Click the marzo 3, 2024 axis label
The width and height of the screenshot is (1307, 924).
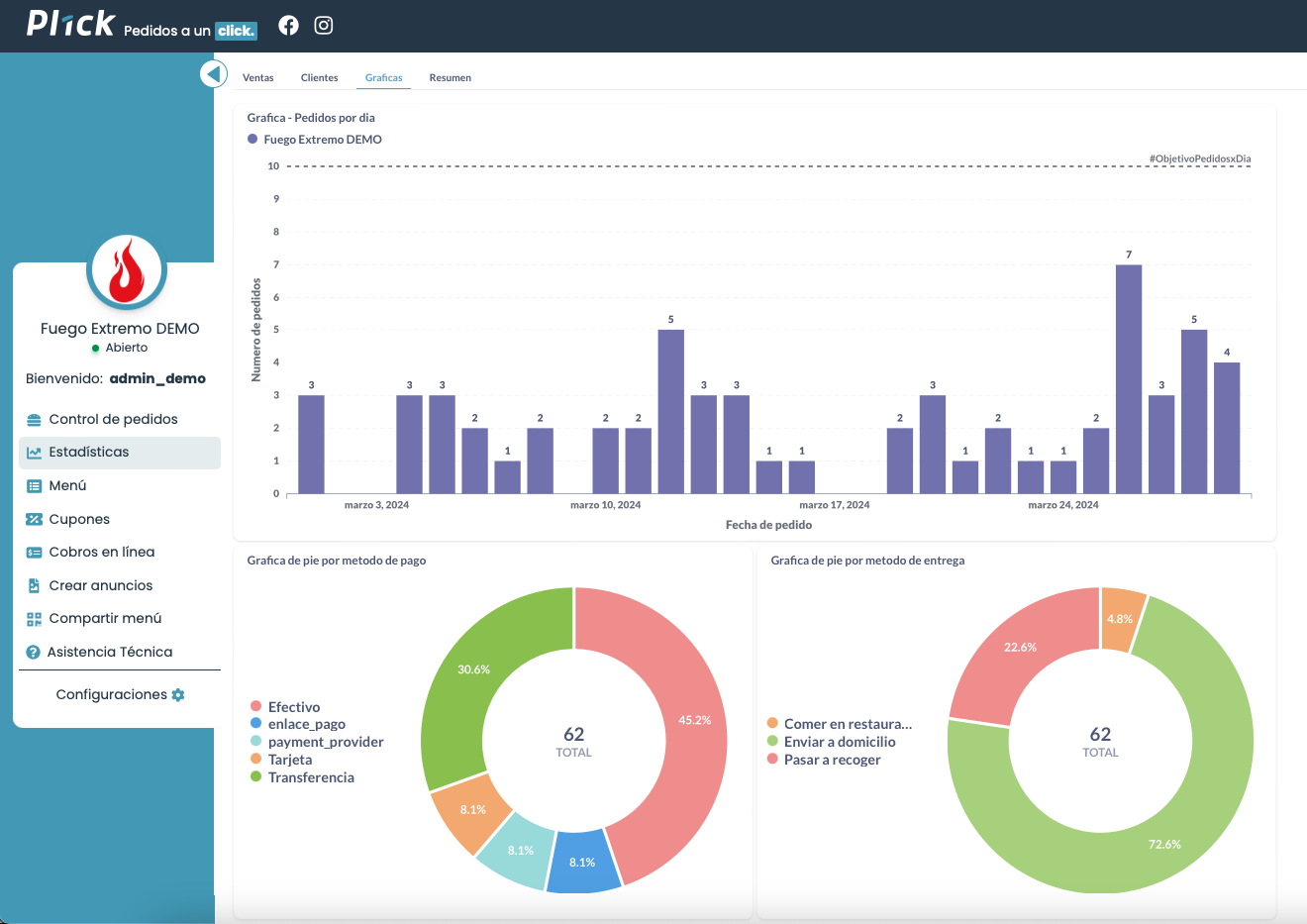tap(376, 505)
